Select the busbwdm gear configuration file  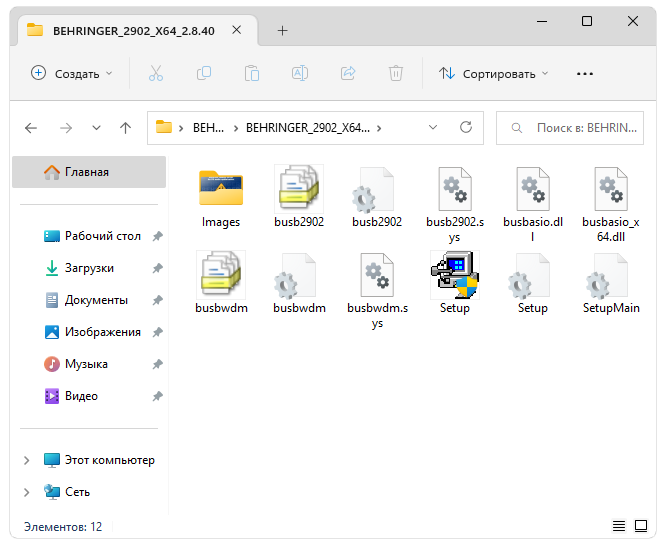coord(299,284)
